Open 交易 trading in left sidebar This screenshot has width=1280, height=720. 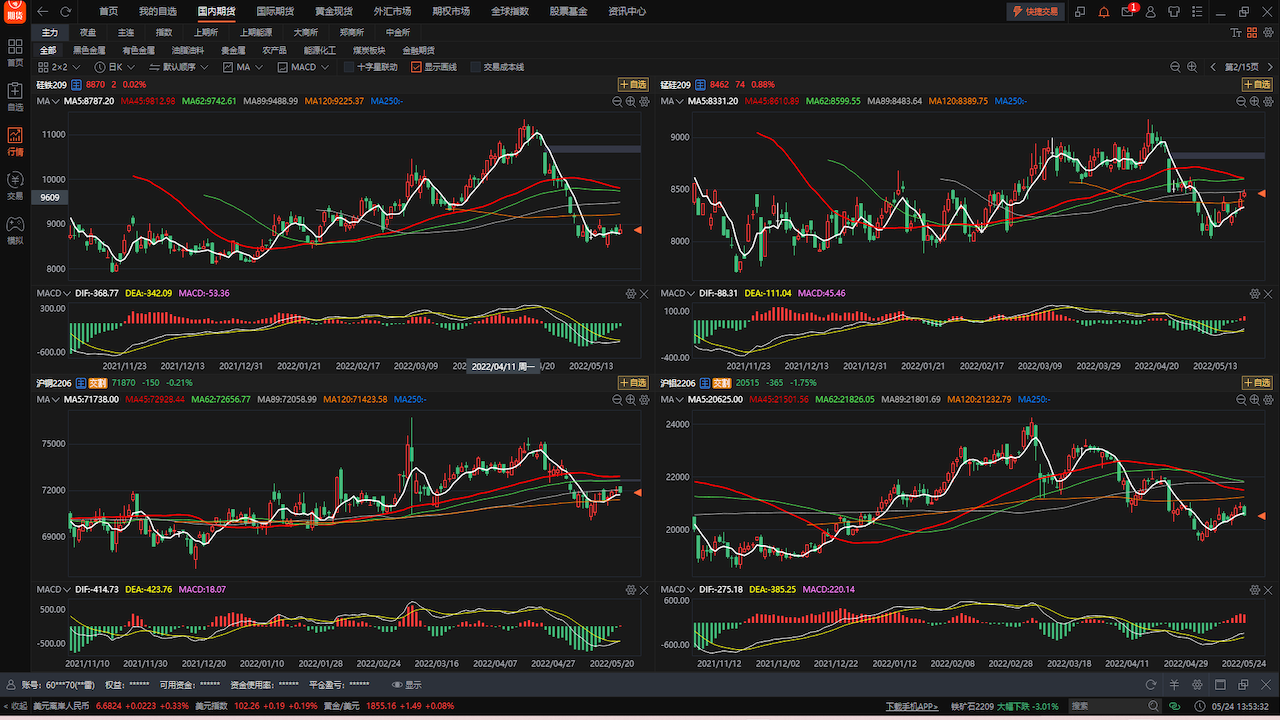click(x=15, y=185)
